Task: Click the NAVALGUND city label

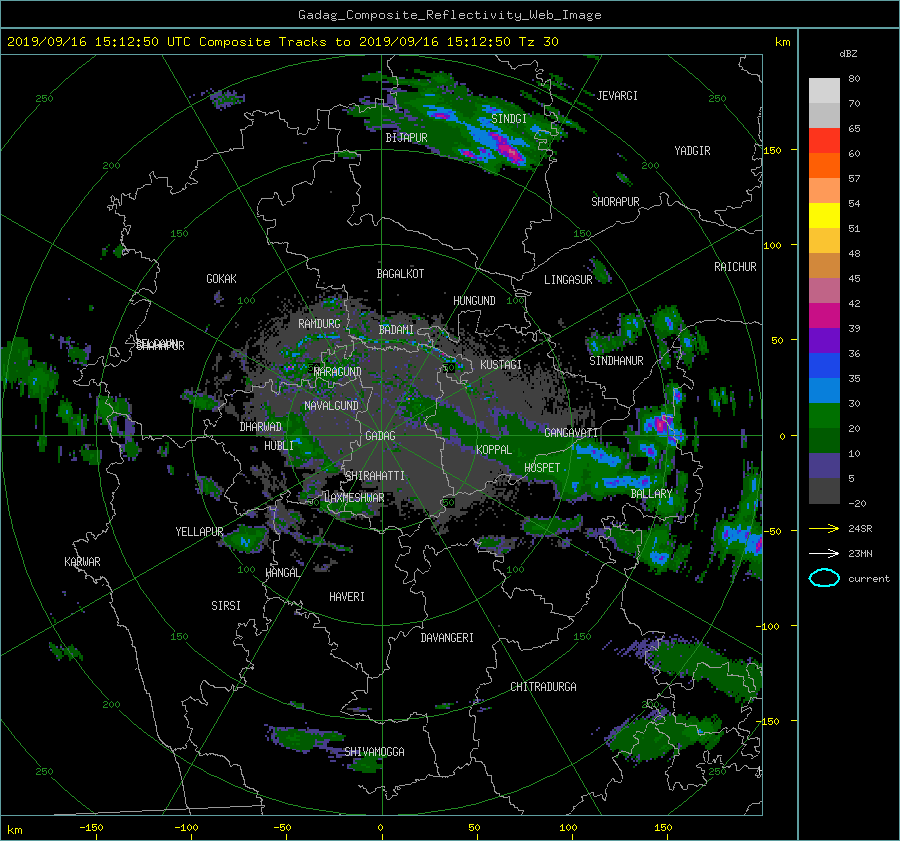Action: pyautogui.click(x=331, y=406)
